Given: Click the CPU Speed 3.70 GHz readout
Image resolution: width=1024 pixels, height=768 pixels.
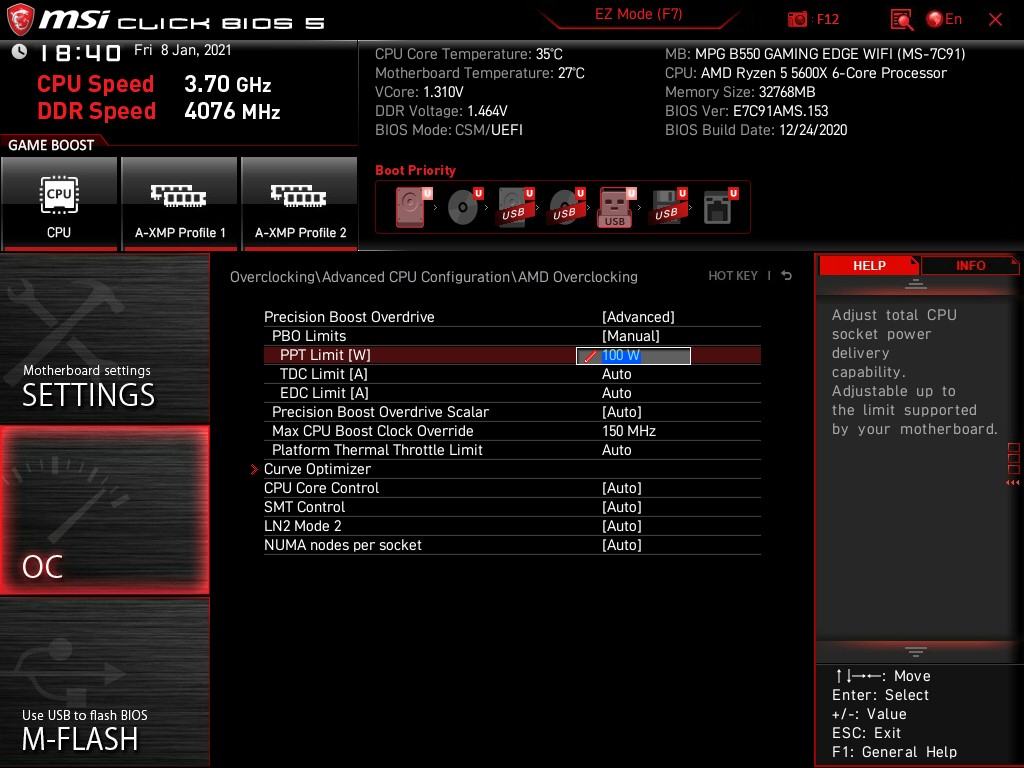Looking at the screenshot, I should coord(154,84).
